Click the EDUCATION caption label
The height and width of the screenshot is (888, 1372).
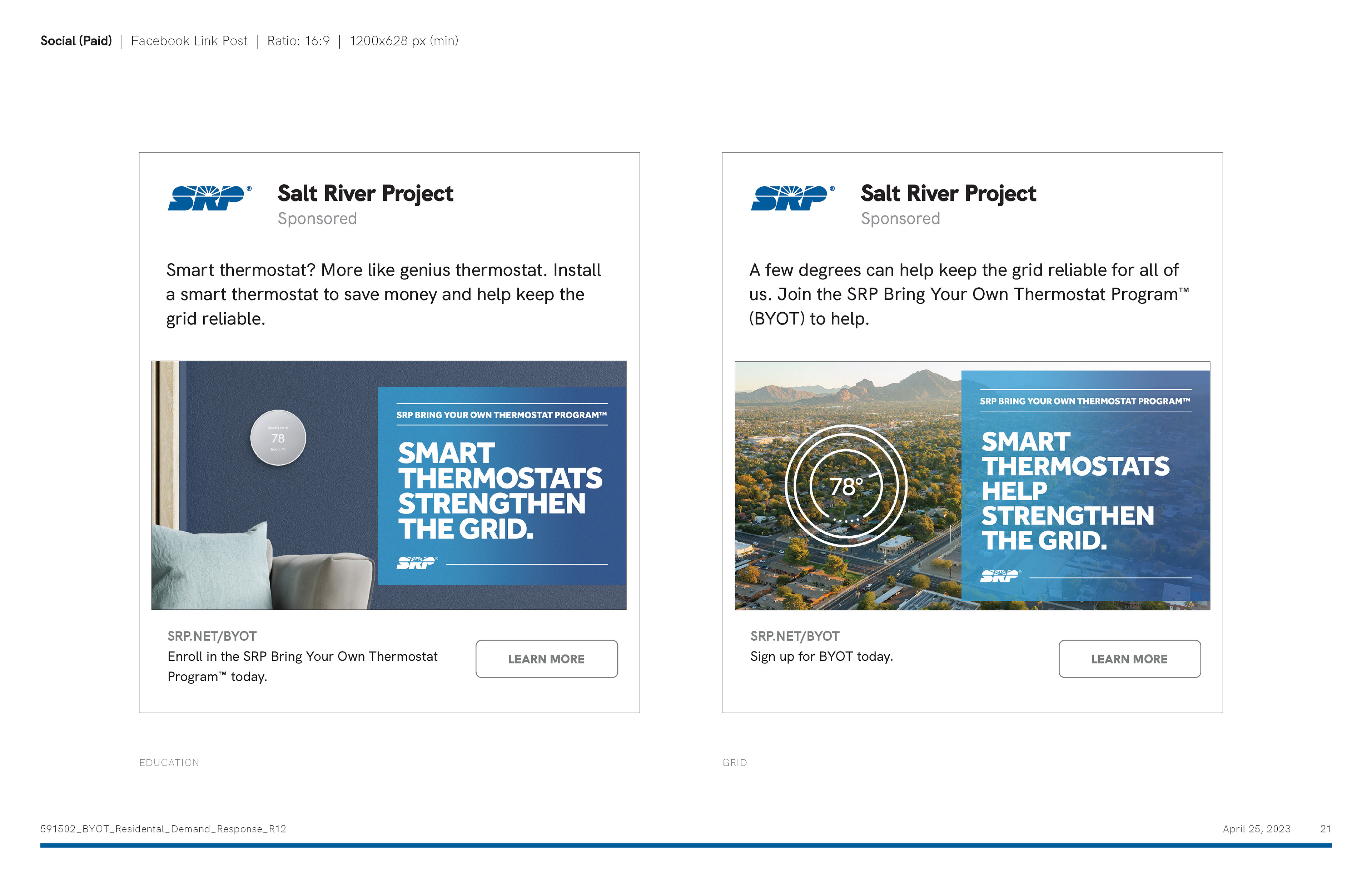169,762
